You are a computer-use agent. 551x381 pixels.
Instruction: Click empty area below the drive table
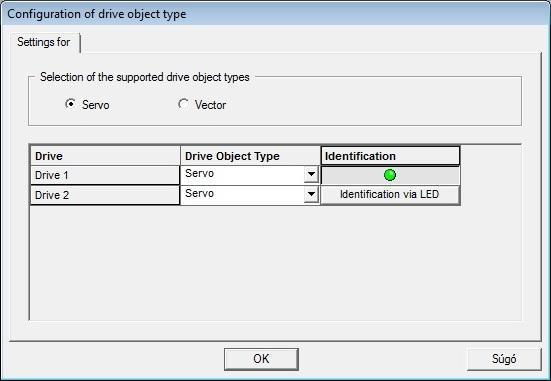tap(274, 262)
